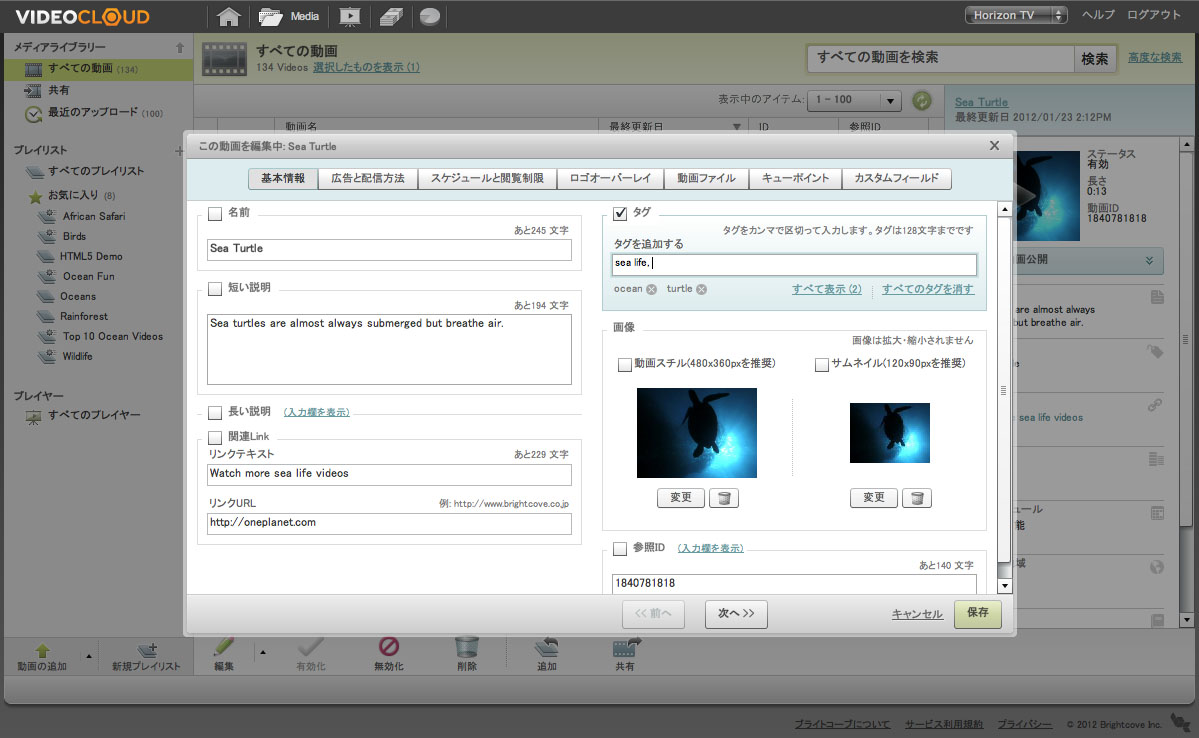
Task: Open the Horizon TV account dropdown
Action: click(1015, 15)
